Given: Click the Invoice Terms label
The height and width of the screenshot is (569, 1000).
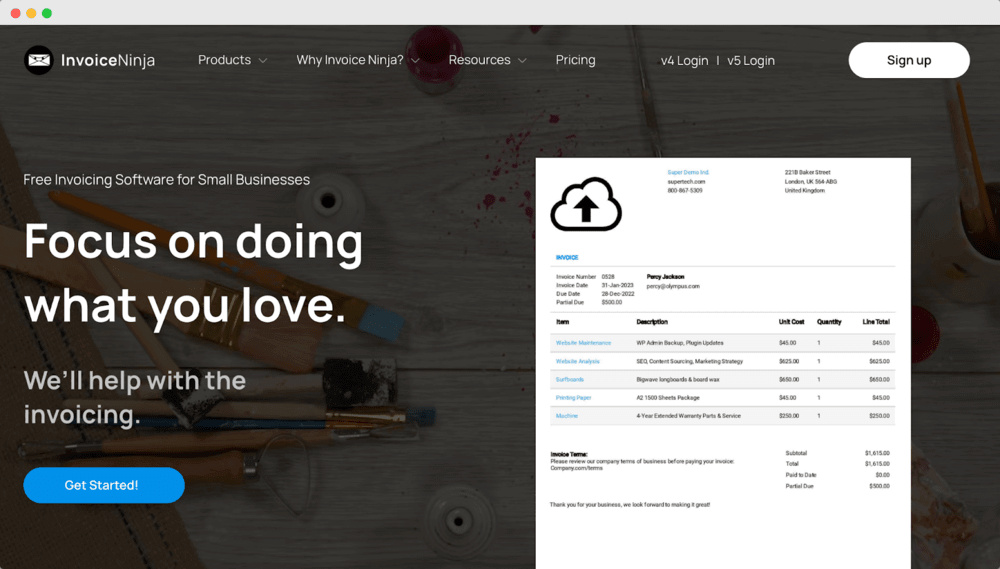Looking at the screenshot, I should tap(569, 454).
